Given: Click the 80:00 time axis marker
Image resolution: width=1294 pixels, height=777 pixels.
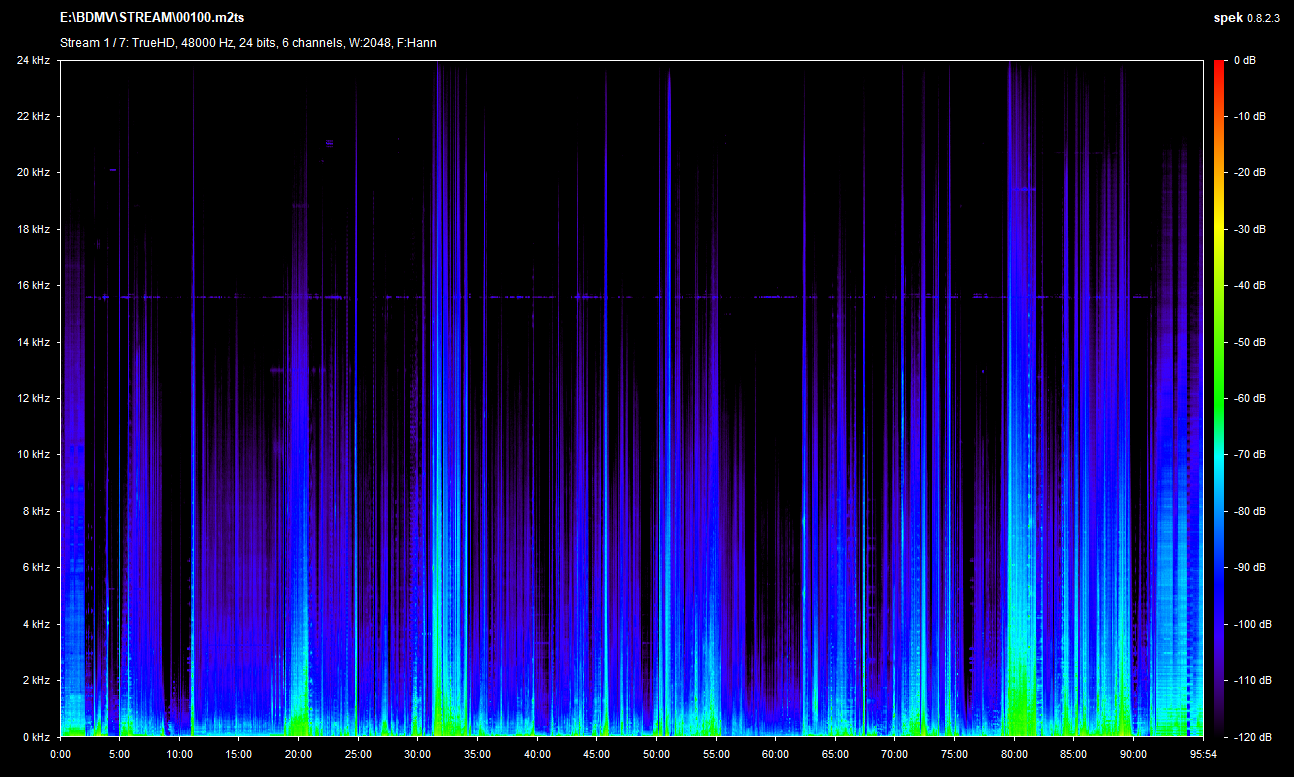Looking at the screenshot, I should click(x=1015, y=754).
